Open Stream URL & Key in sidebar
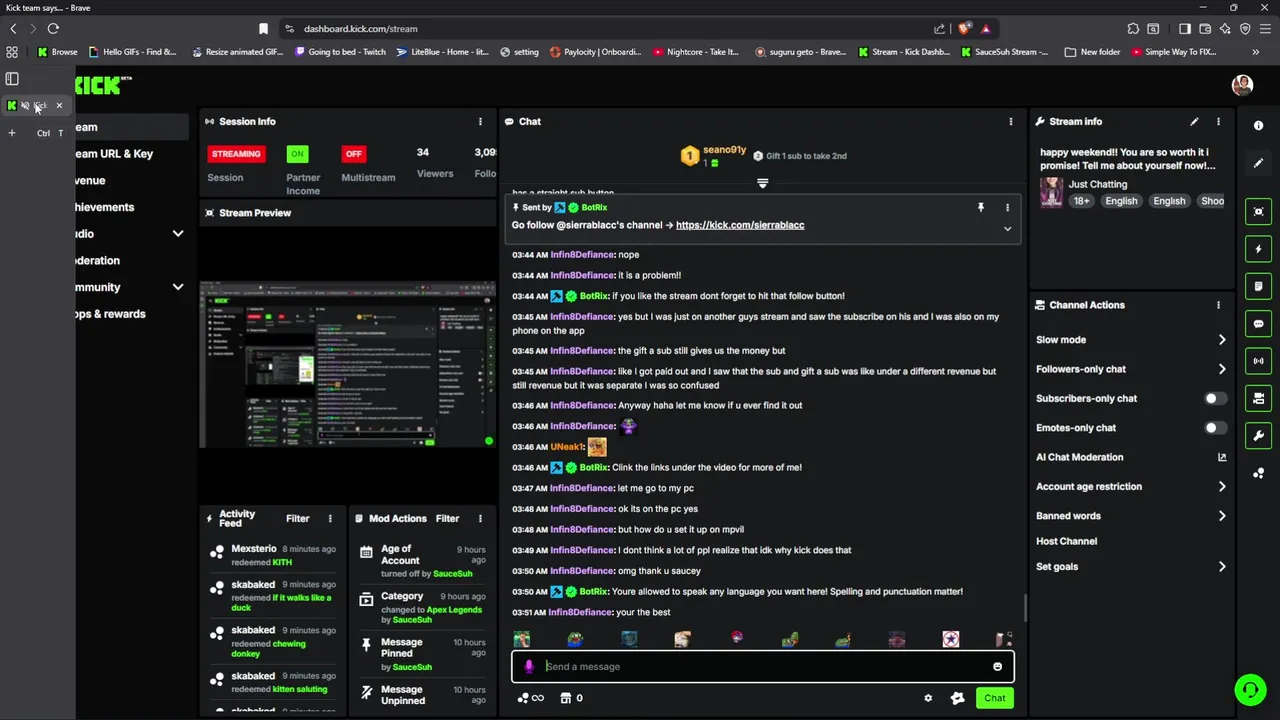The height and width of the screenshot is (720, 1280). click(x=114, y=154)
